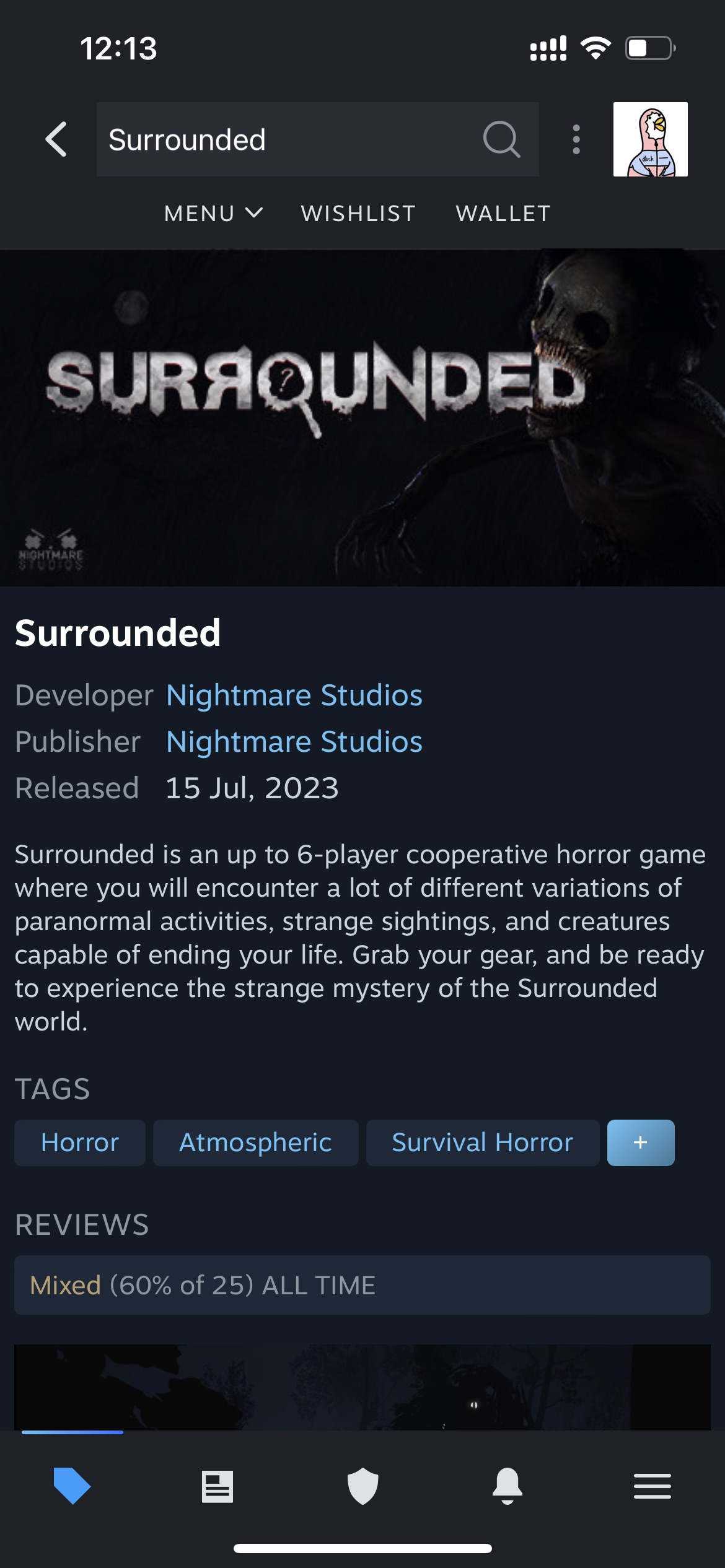Open the notifications bell icon
Screen dimensions: 725x1568
click(x=507, y=1486)
